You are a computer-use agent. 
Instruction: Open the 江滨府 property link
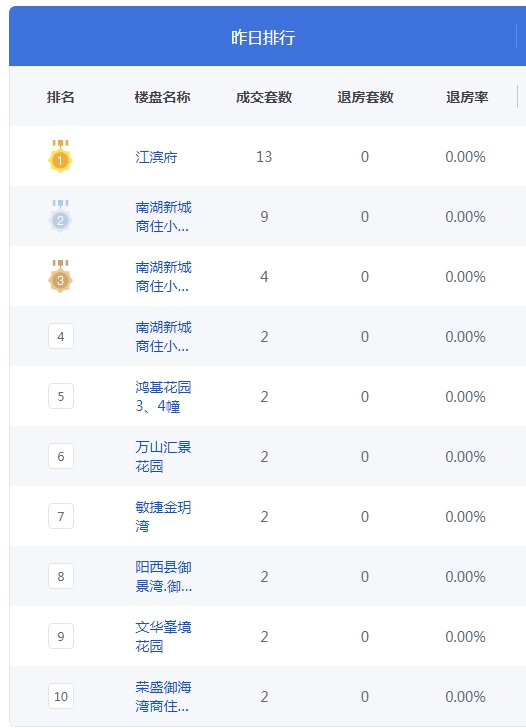click(x=156, y=157)
